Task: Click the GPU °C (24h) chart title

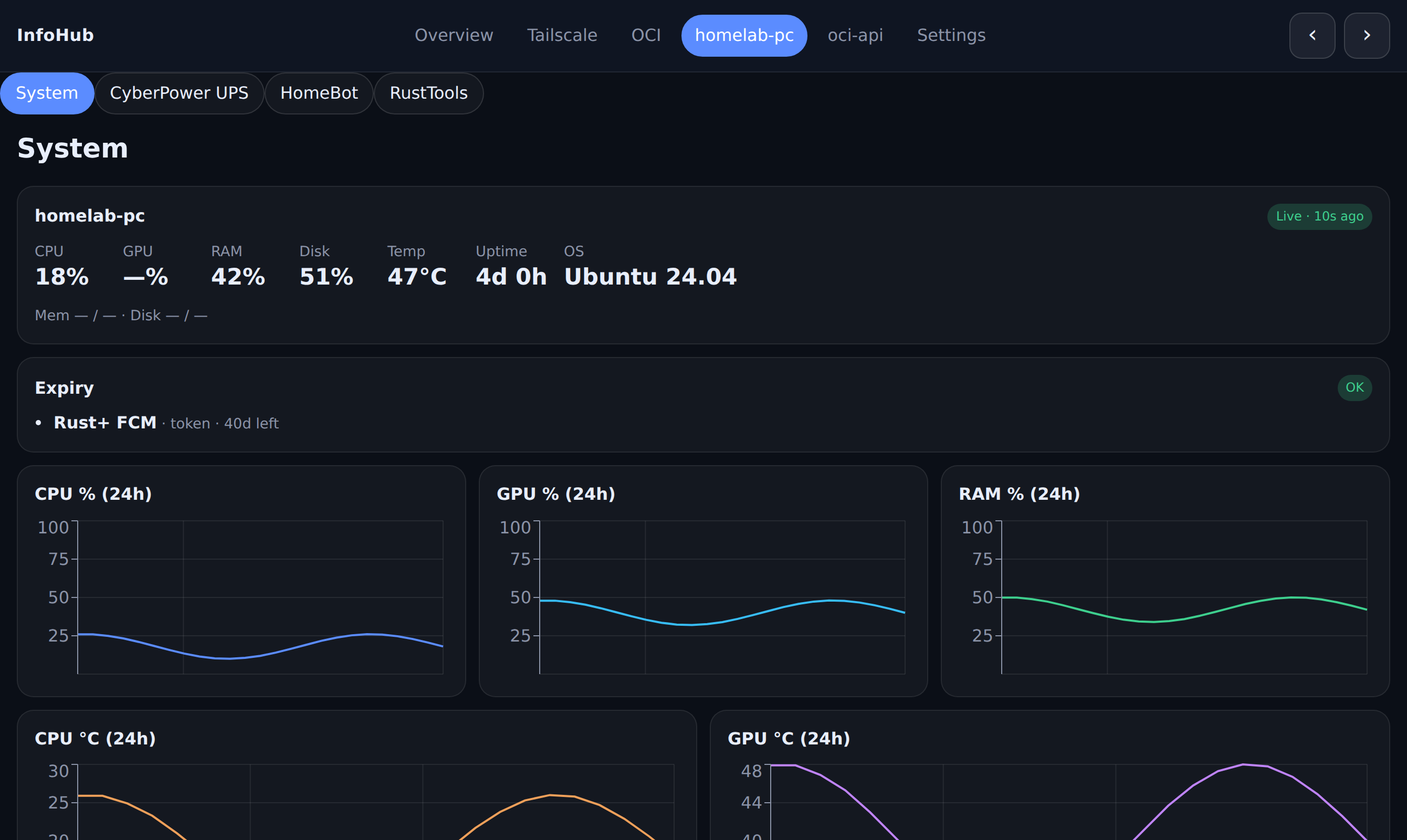Action: click(x=789, y=739)
